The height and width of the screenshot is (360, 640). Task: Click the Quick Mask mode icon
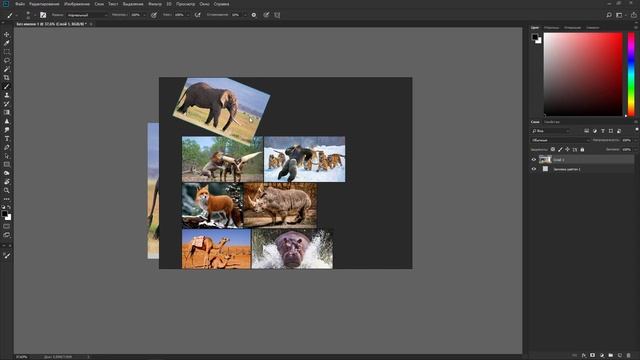click(7, 226)
